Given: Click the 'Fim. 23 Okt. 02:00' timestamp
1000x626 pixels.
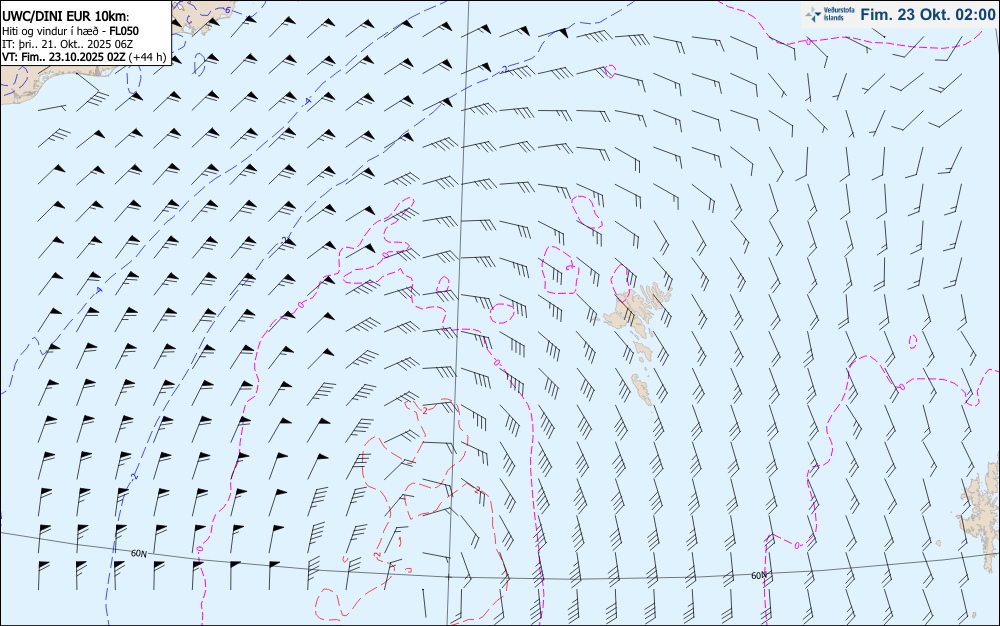Looking at the screenshot, I should 927,15.
